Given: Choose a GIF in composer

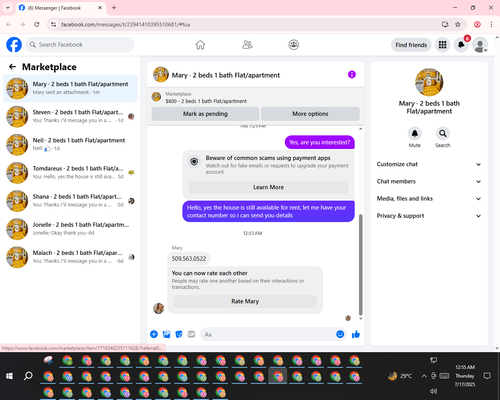Looking at the screenshot, I should tap(191, 334).
